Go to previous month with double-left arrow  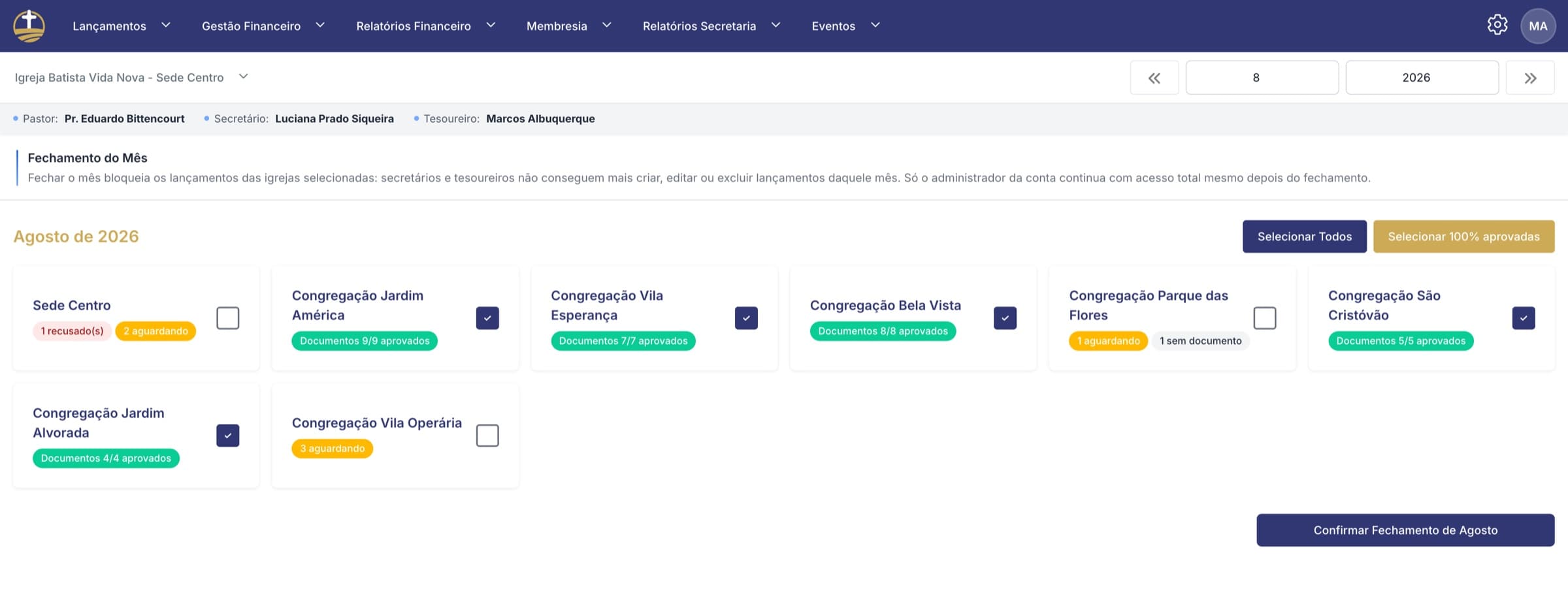click(x=1154, y=78)
